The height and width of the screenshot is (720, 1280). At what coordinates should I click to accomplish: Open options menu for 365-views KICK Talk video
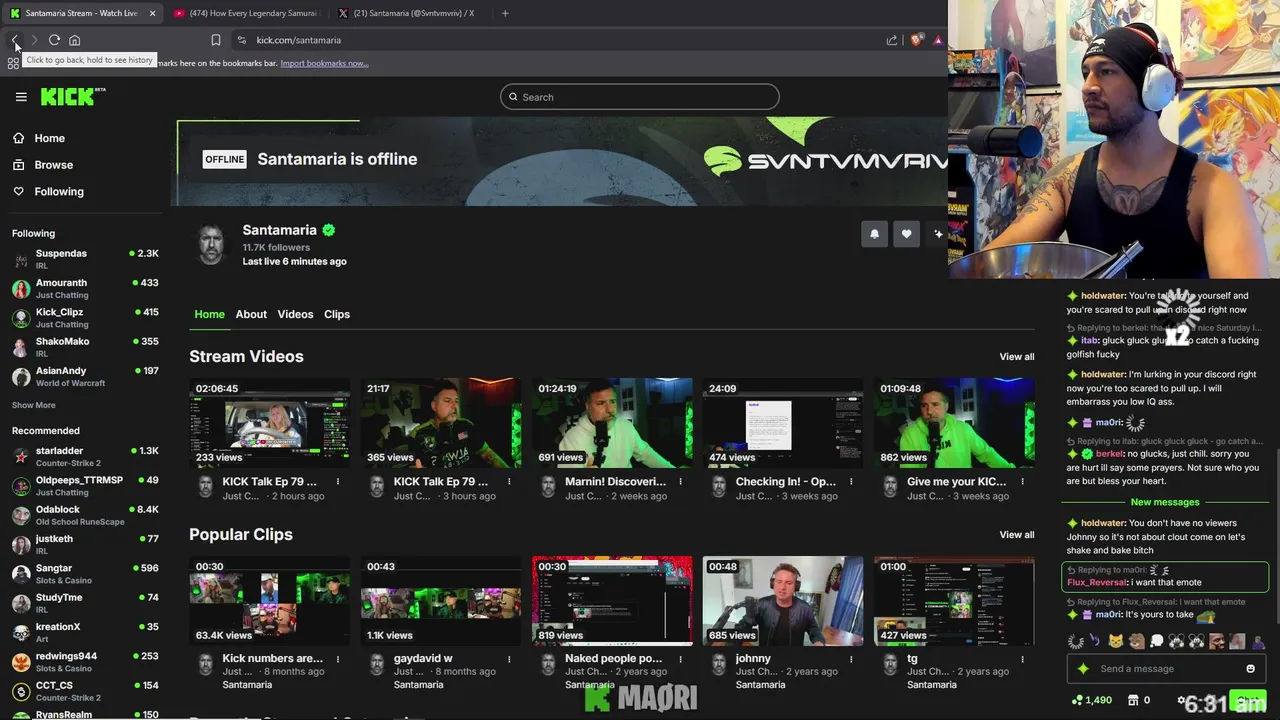point(509,482)
